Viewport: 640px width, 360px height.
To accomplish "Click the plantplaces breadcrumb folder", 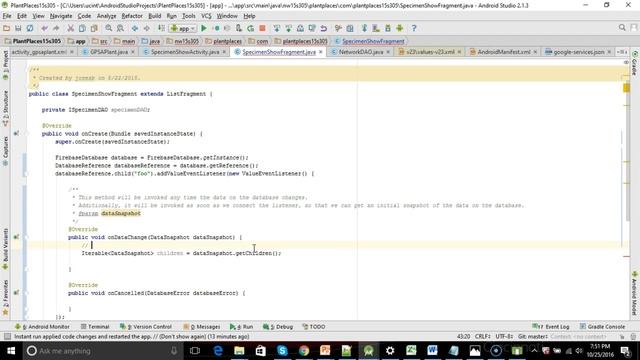I will pyautogui.click(x=224, y=41).
